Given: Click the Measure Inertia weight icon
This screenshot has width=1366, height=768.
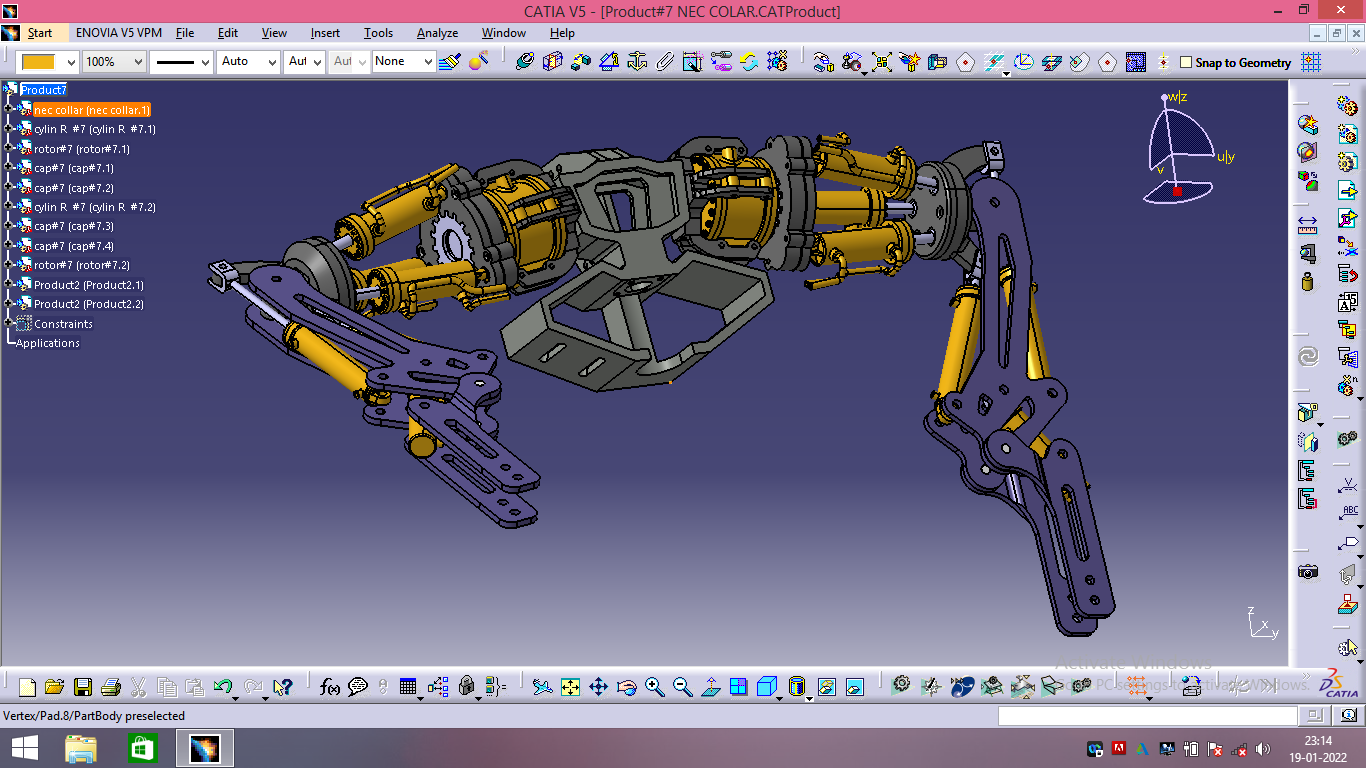Looking at the screenshot, I should [x=1308, y=281].
